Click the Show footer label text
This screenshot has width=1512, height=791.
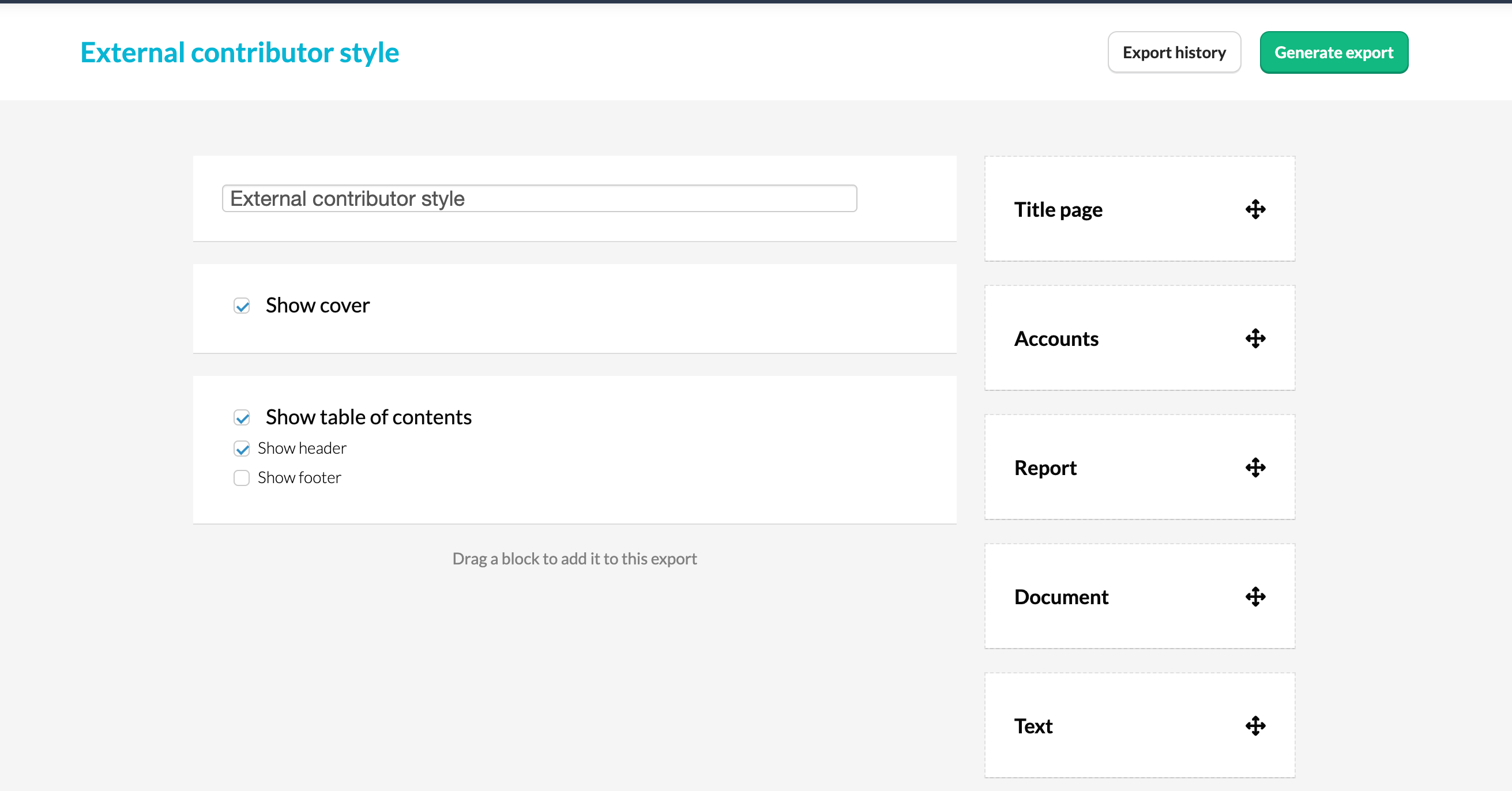pyautogui.click(x=299, y=477)
